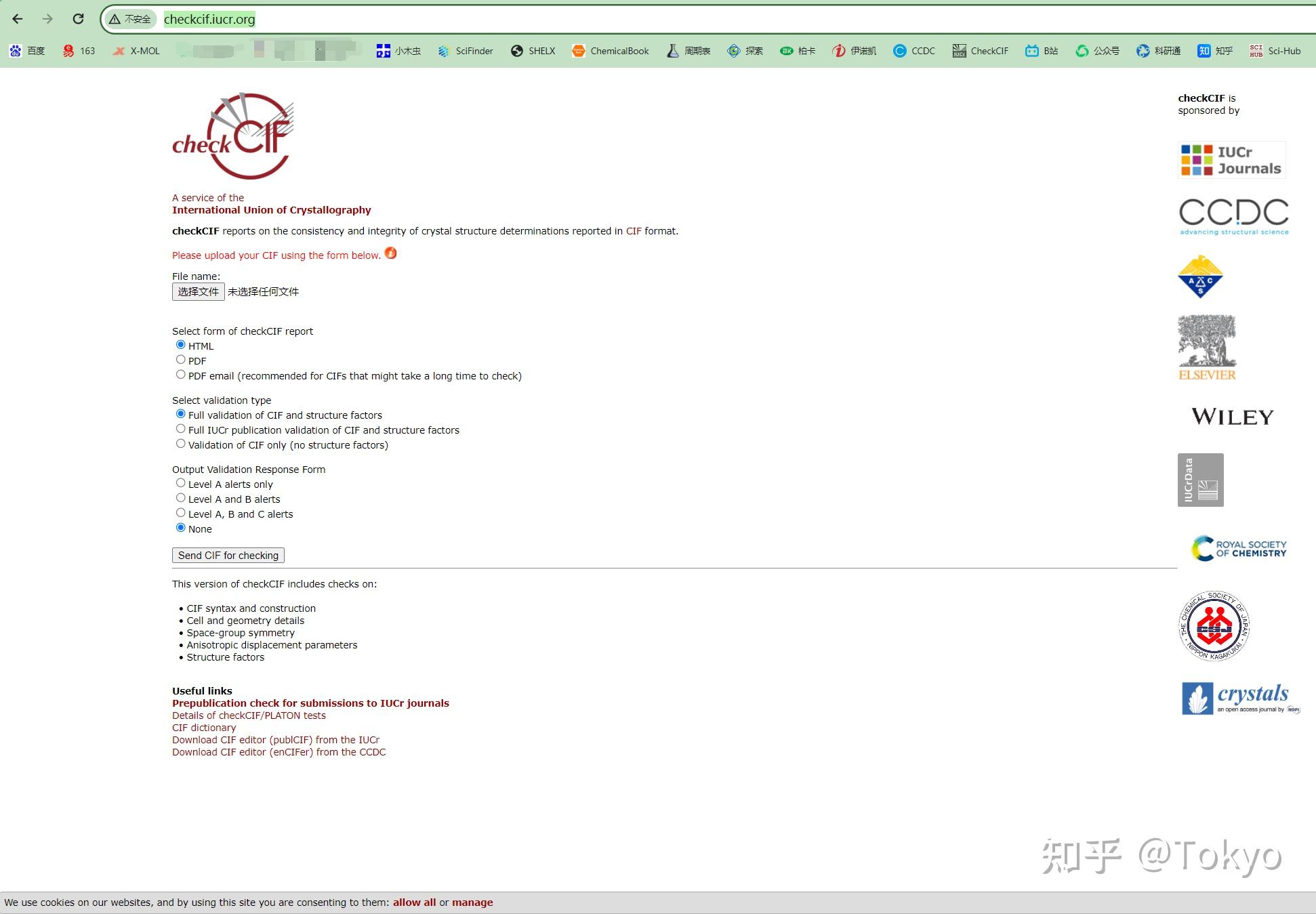
Task: Click the orange info icon beside upload prompt
Action: click(x=391, y=253)
